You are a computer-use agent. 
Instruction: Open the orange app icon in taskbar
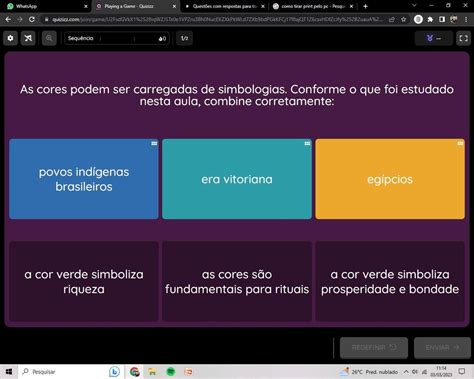pyautogui.click(x=188, y=371)
